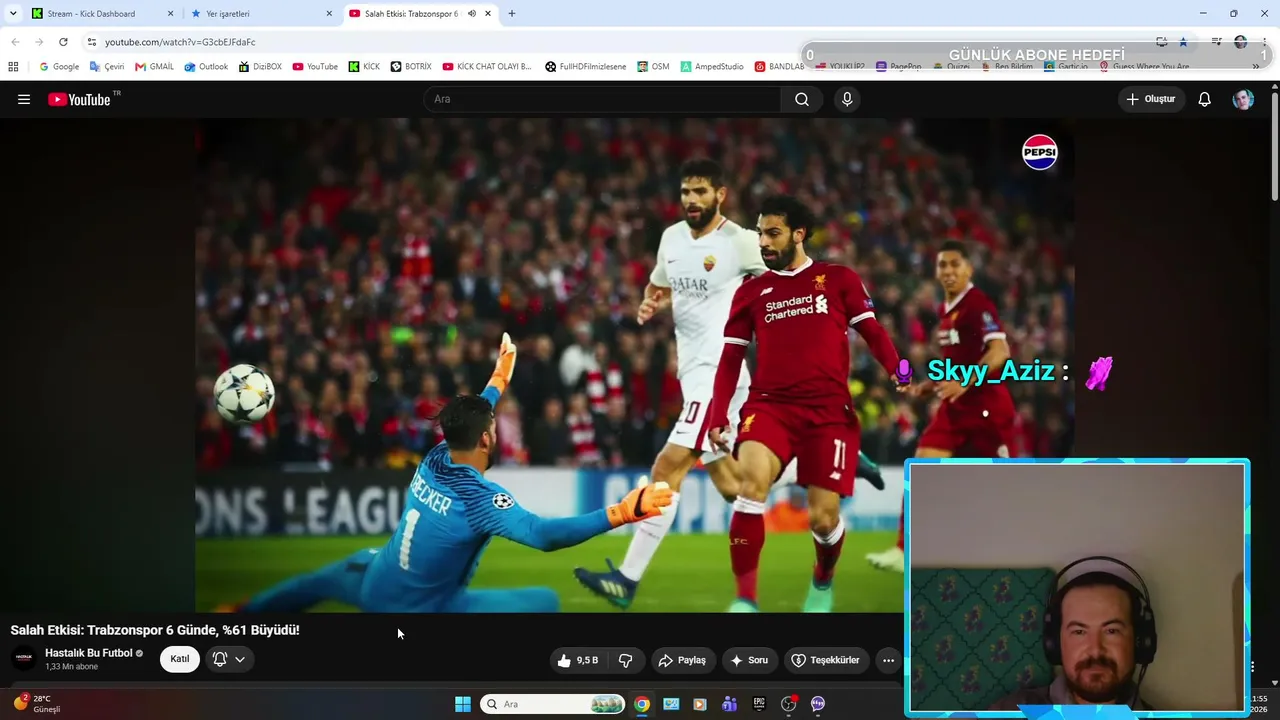The width and height of the screenshot is (1280, 720).
Task: Mute the tab playing Salah Etkisi audio
Action: click(x=472, y=14)
